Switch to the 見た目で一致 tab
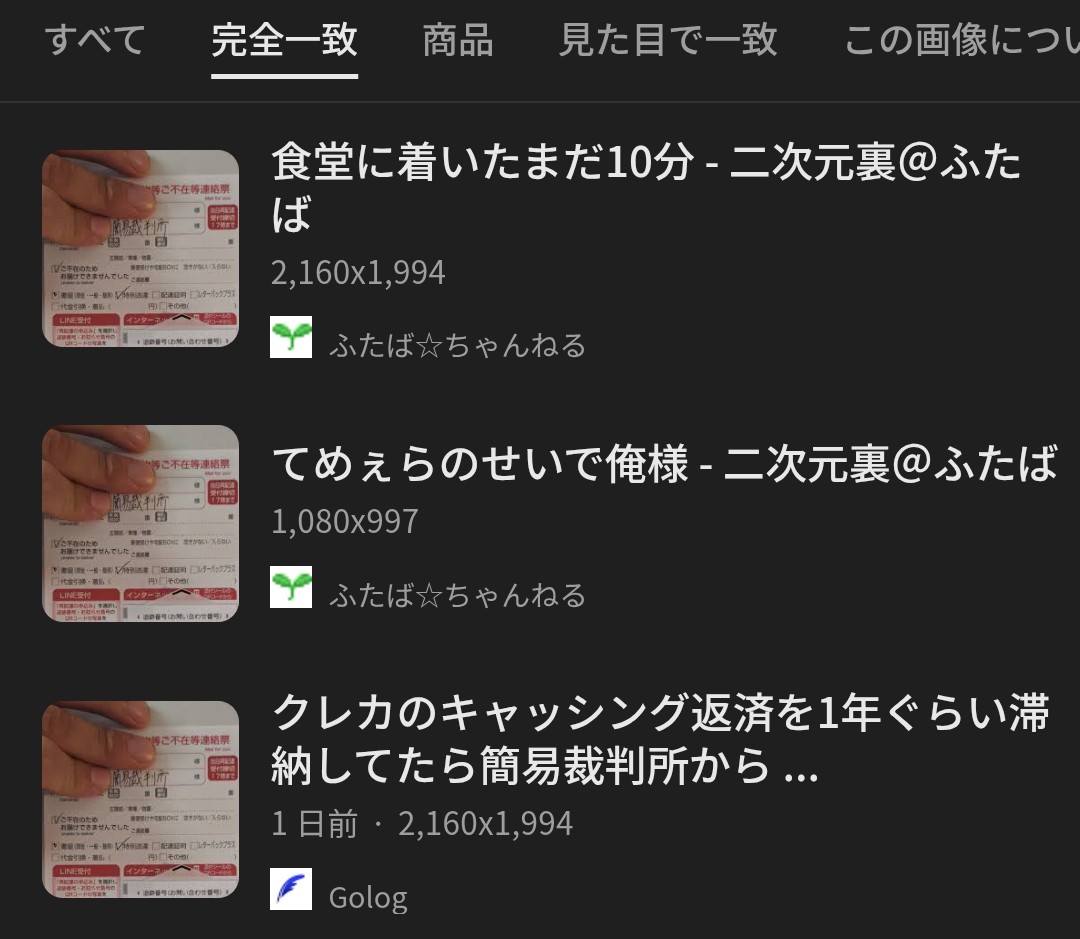Screen dimensions: 1080x939 668,39
